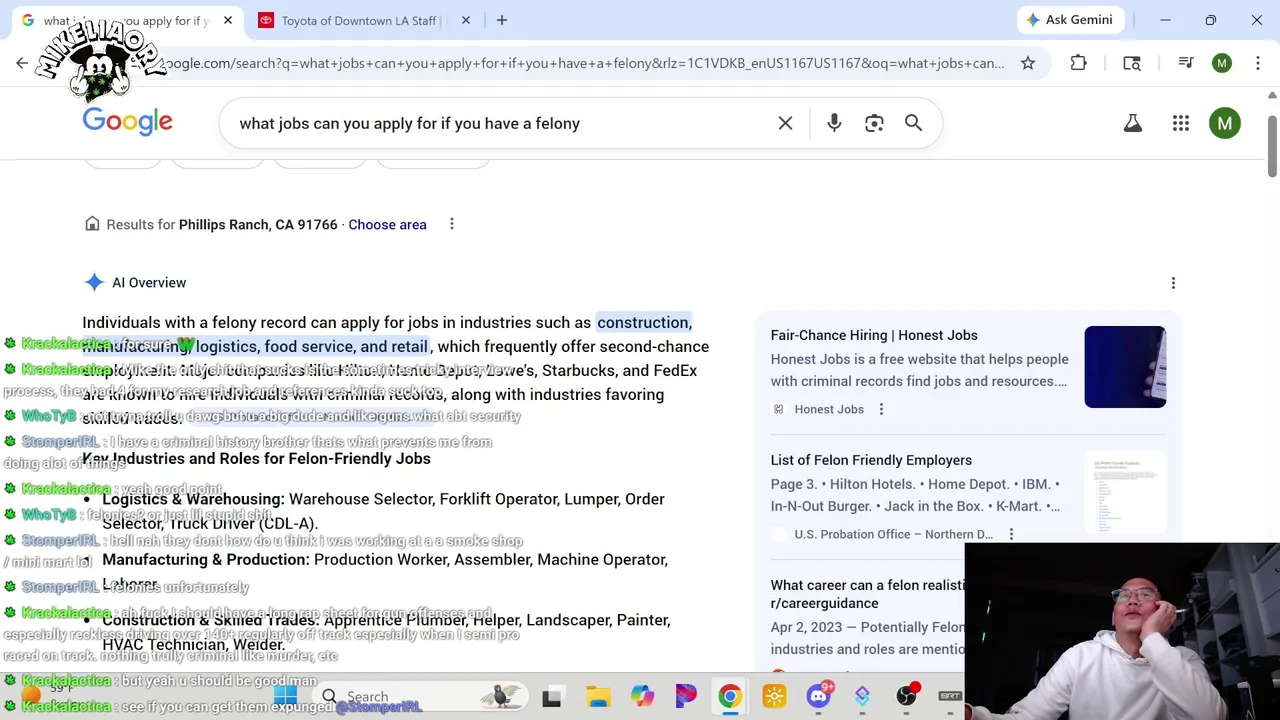Open Google Chrome taskbar icon
This screenshot has height=720, width=1280.
730,696
